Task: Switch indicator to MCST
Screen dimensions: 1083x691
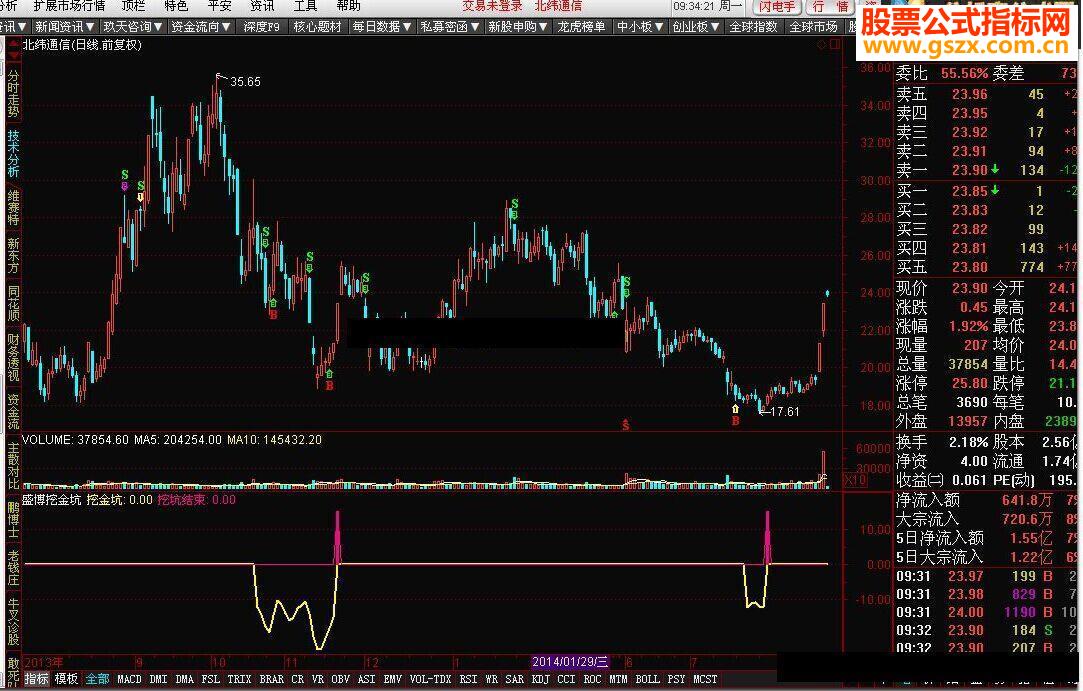Action: click(705, 679)
